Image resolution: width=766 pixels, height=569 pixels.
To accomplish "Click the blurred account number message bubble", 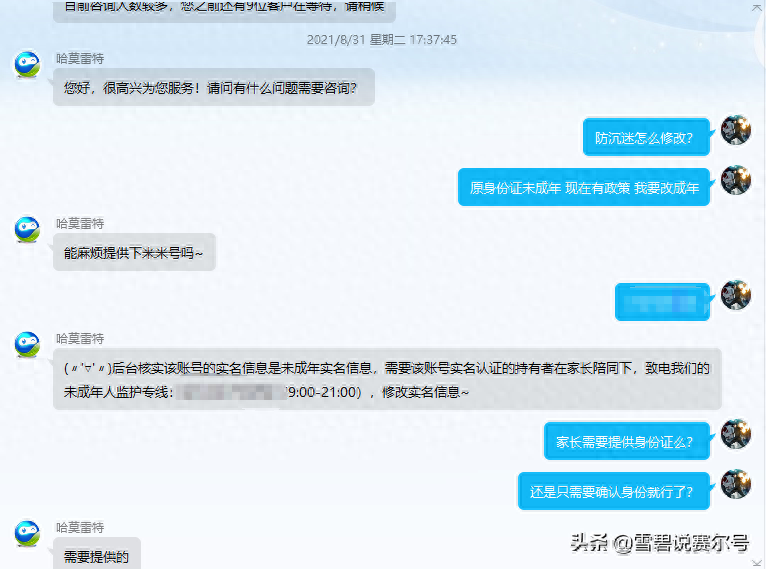I will click(x=662, y=302).
